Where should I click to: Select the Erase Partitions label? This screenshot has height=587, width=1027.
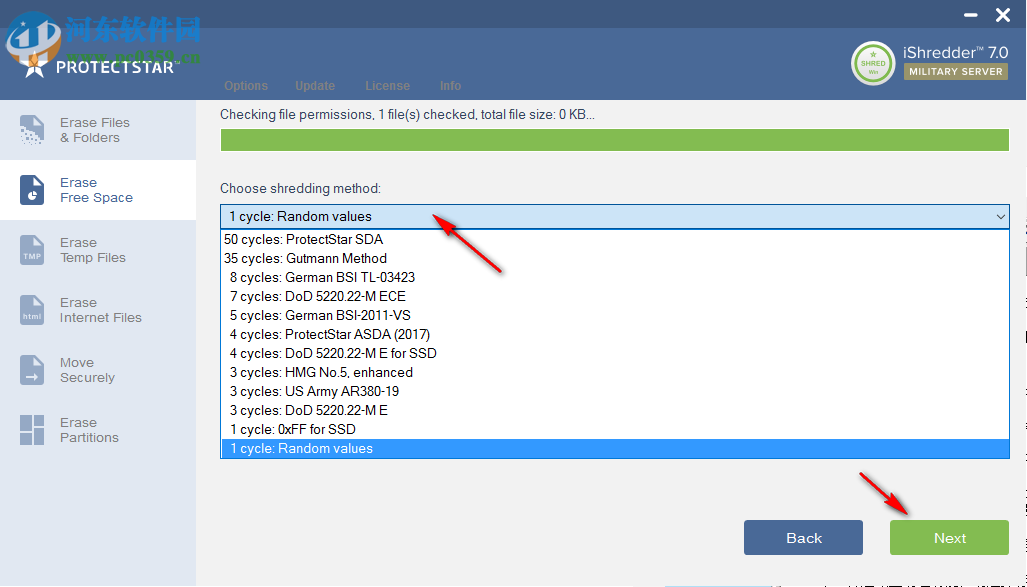89,430
